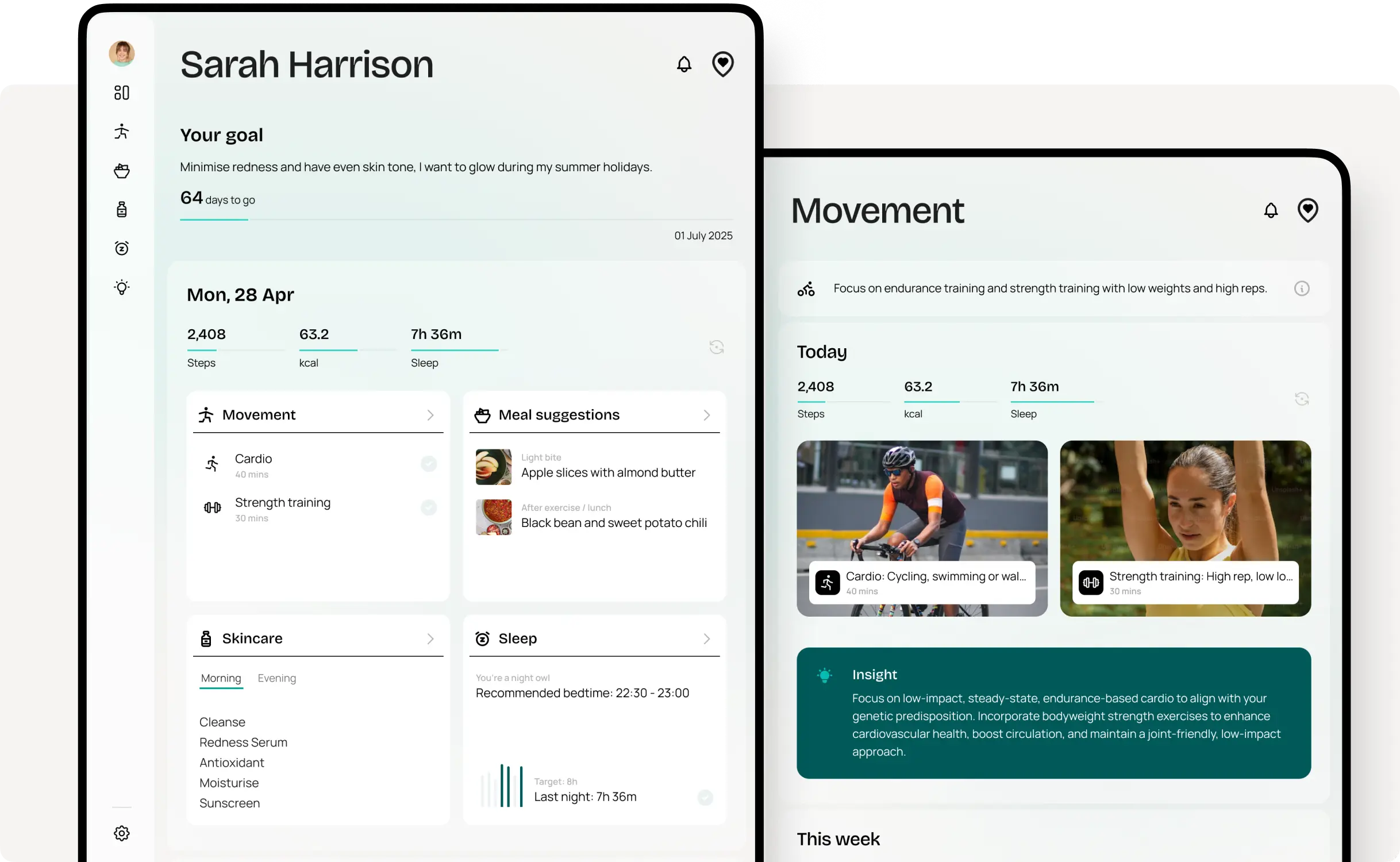The height and width of the screenshot is (862, 1400).
Task: Click the 01 July 2025 goal date
Action: 703,236
